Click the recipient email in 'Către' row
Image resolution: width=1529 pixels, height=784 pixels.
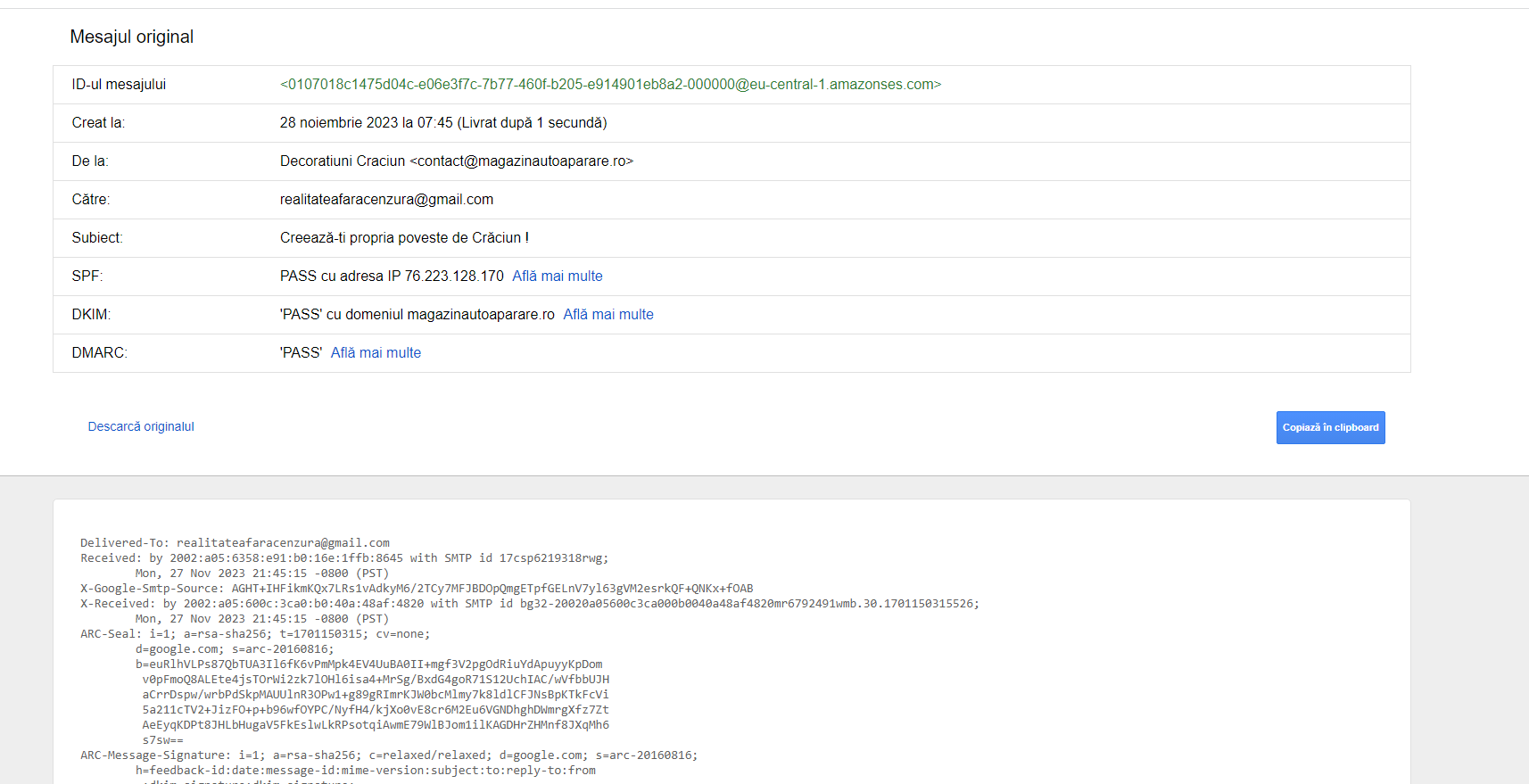(386, 200)
